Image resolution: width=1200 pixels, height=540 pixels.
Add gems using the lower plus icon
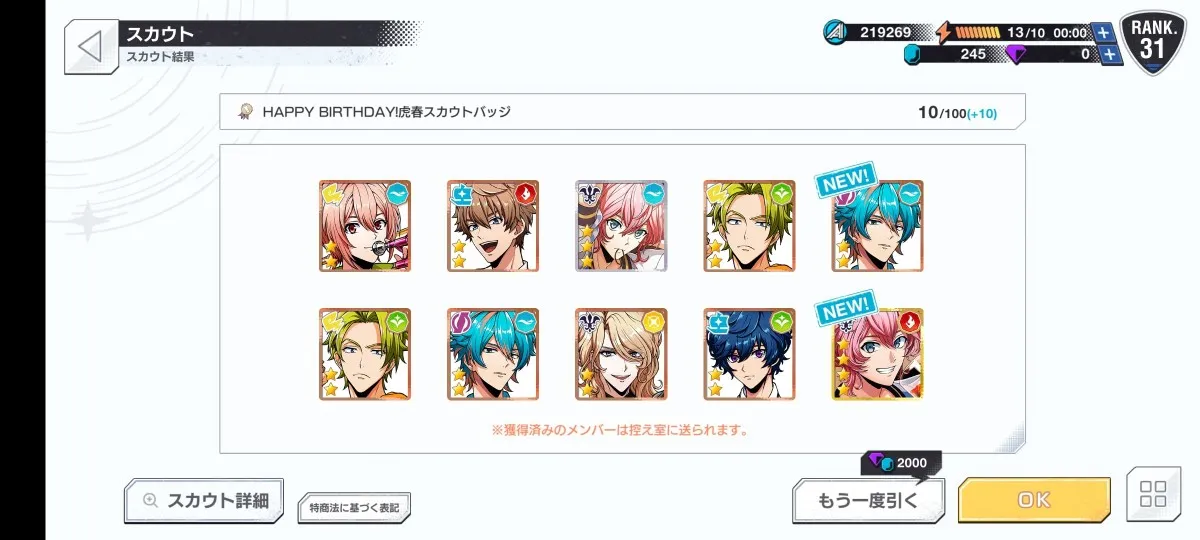pyautogui.click(x=1110, y=55)
